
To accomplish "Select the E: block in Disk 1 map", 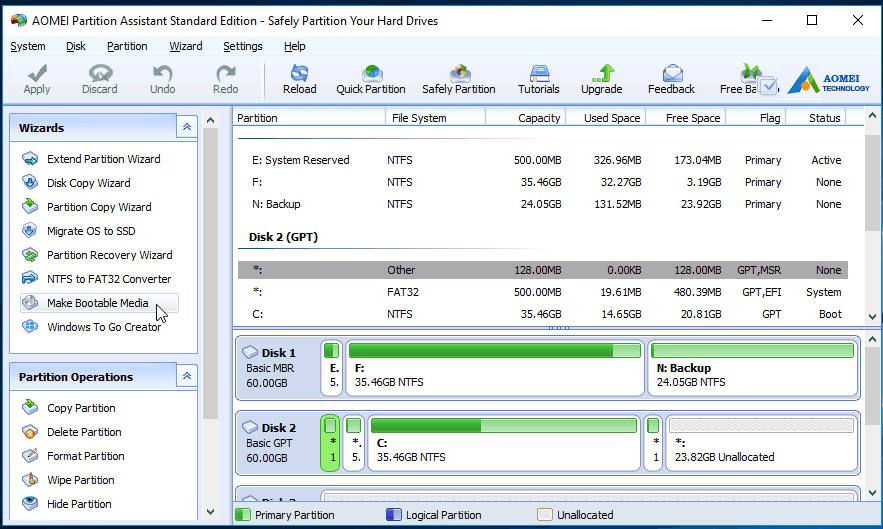I will 332,368.
